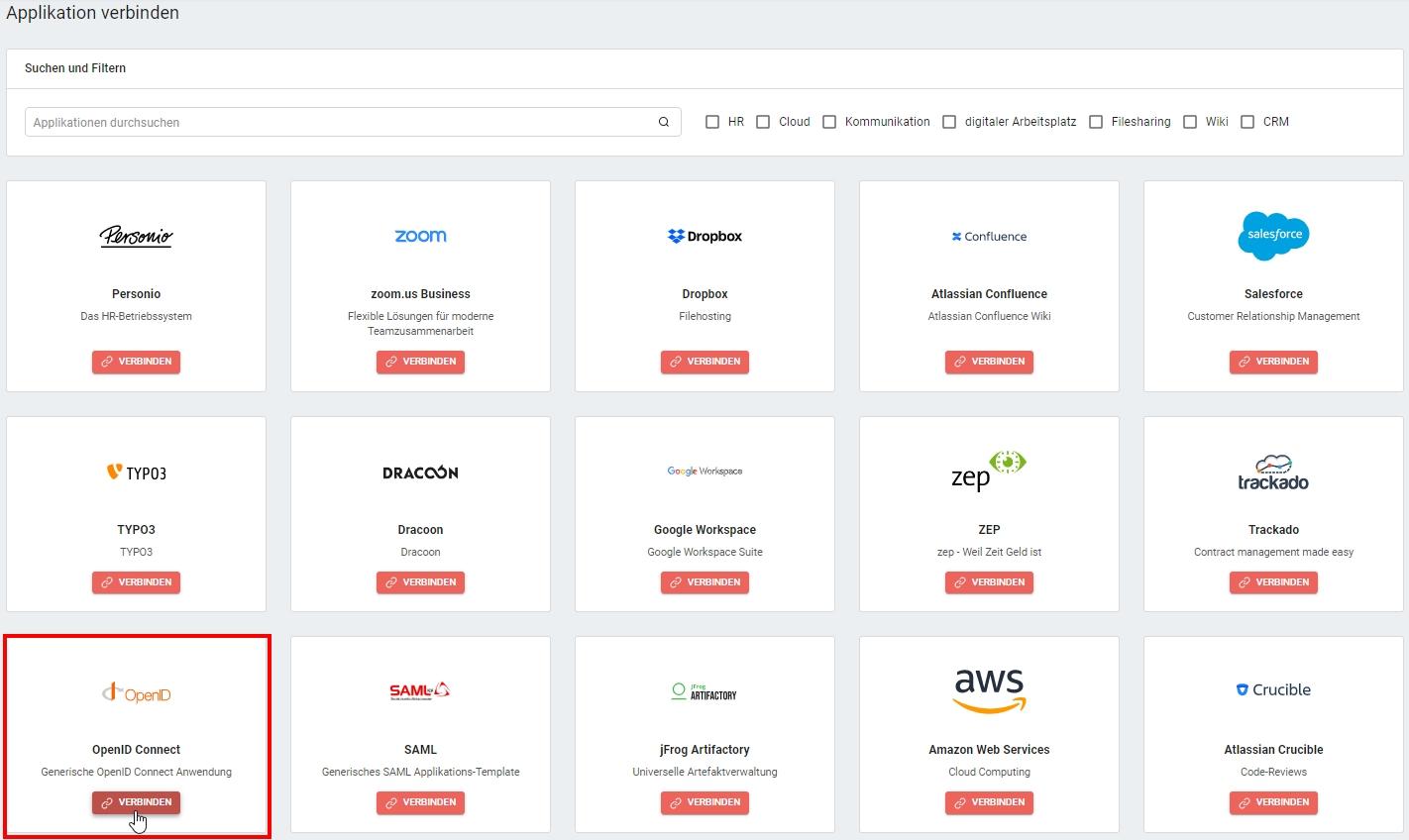1409x840 pixels.
Task: Click the 'Code-Reviews' description text
Action: click(1273, 773)
